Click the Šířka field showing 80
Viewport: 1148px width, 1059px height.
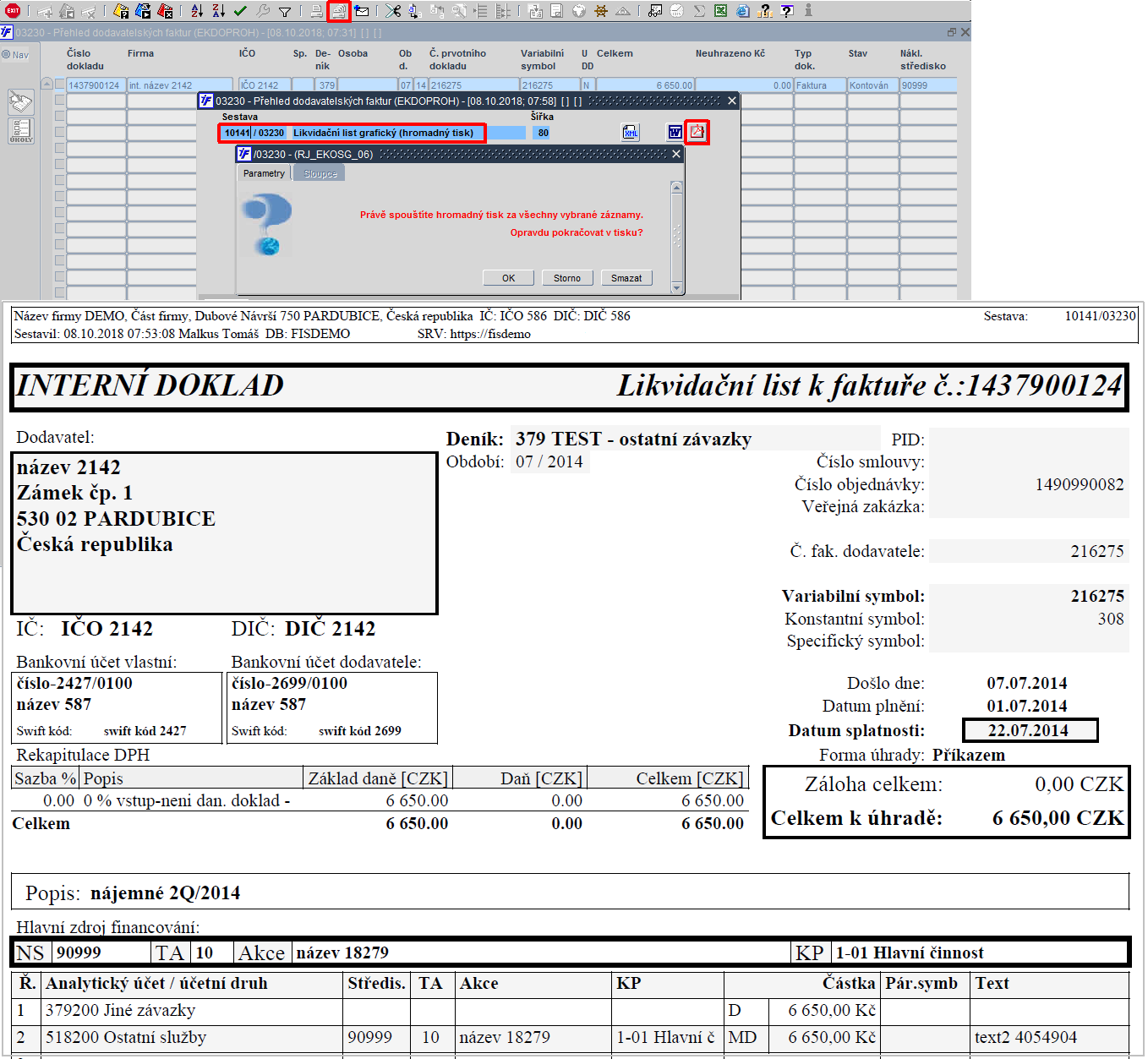[x=542, y=133]
